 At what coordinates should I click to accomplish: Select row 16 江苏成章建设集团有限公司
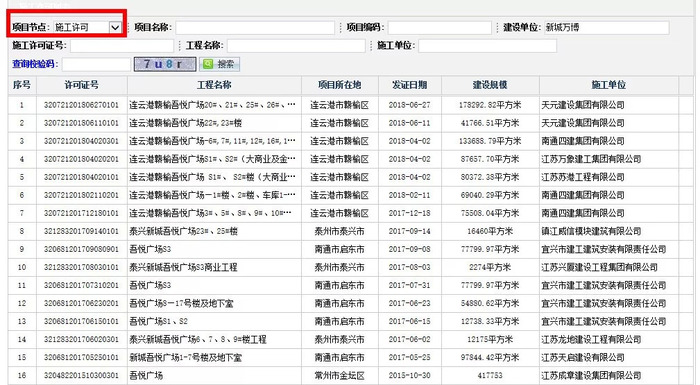(x=591, y=376)
